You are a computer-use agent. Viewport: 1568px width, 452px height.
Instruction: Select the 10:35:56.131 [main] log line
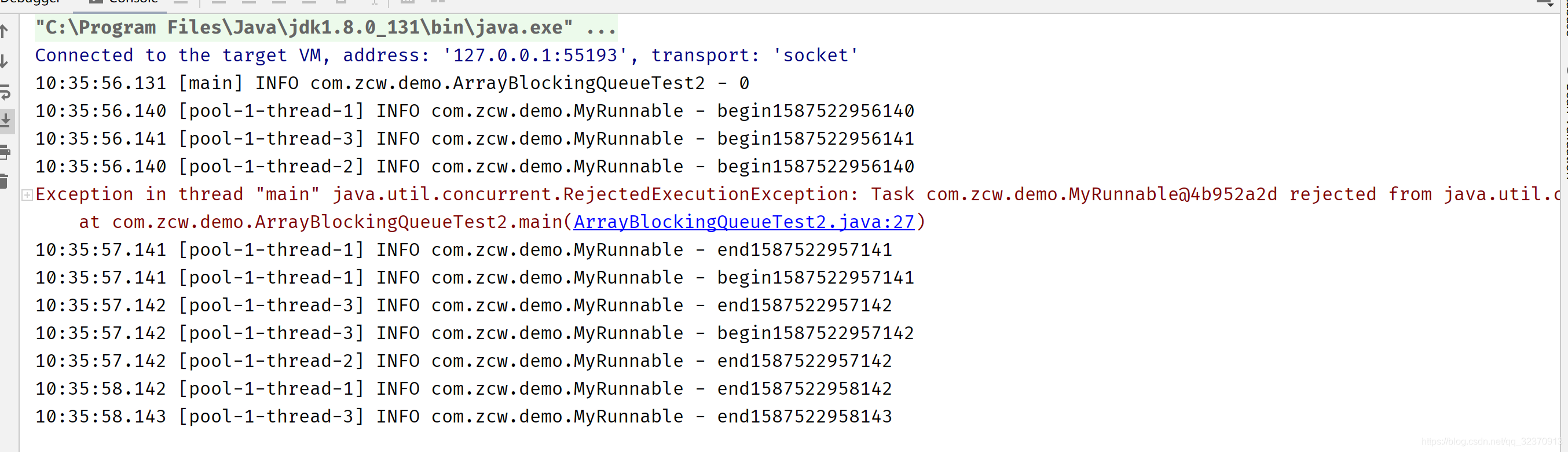tap(392, 83)
